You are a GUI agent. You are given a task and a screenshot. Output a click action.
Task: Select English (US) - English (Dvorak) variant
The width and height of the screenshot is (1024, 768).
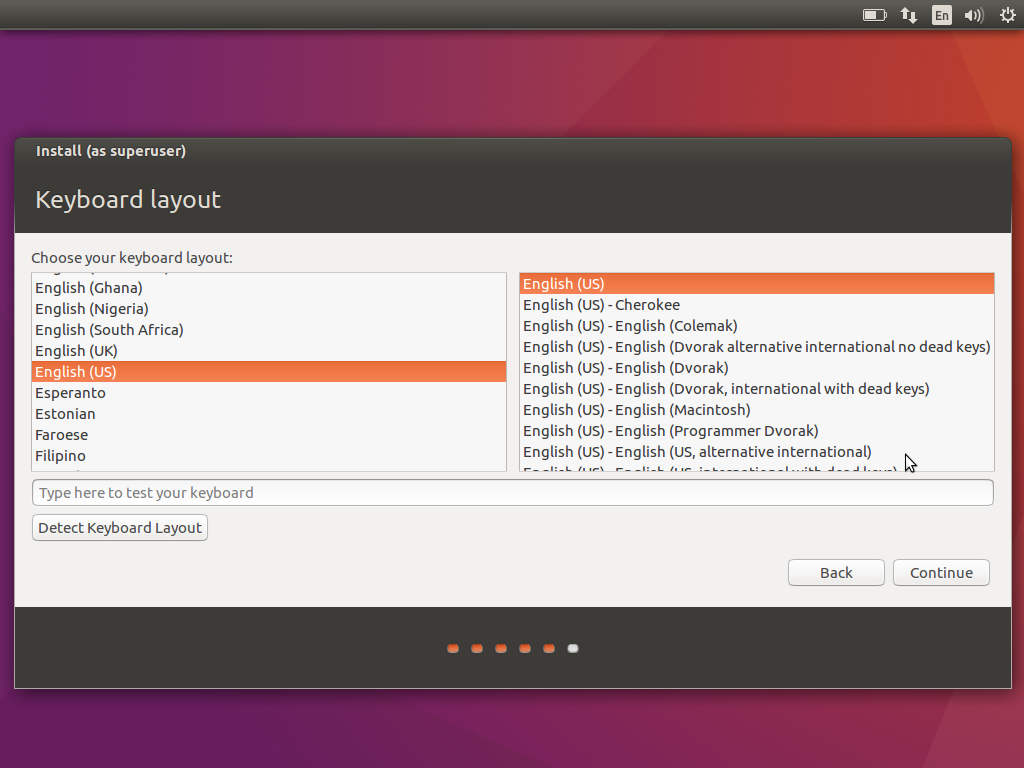pos(757,368)
